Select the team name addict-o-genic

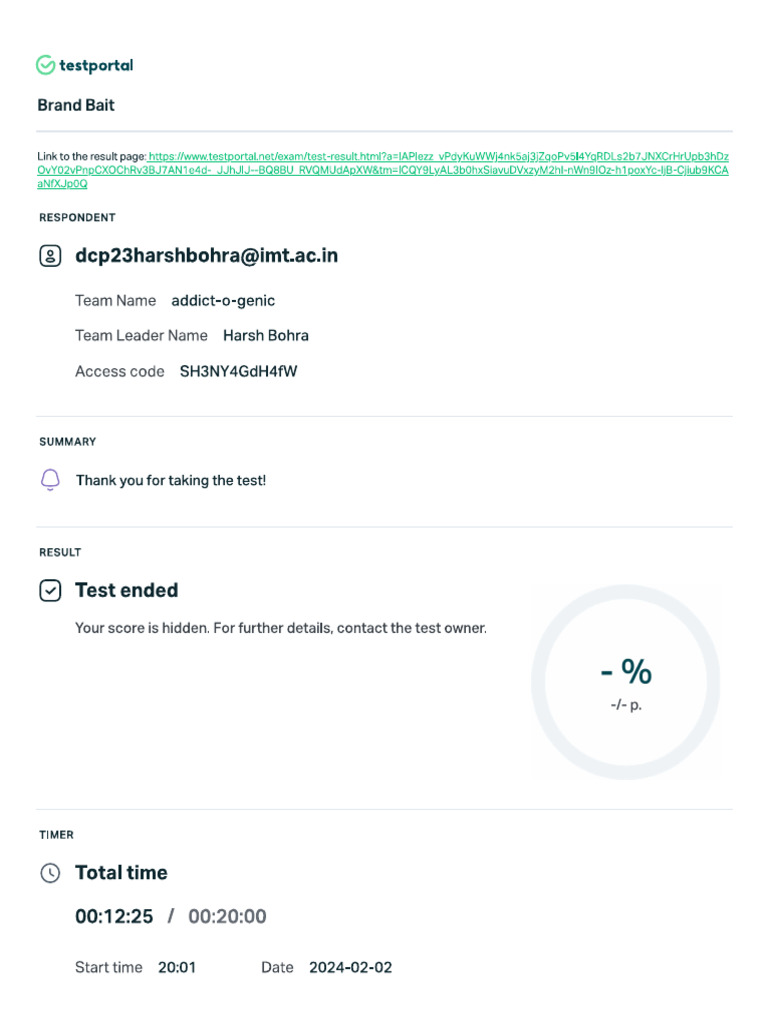click(223, 301)
